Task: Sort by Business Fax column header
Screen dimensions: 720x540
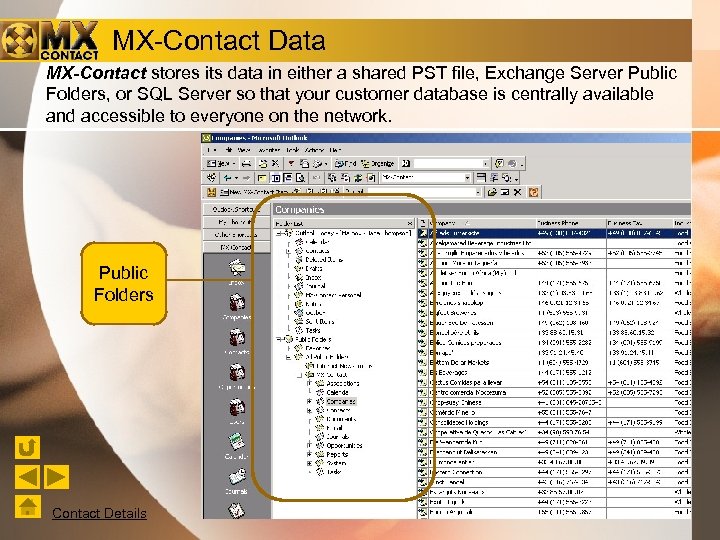Action: click(639, 223)
